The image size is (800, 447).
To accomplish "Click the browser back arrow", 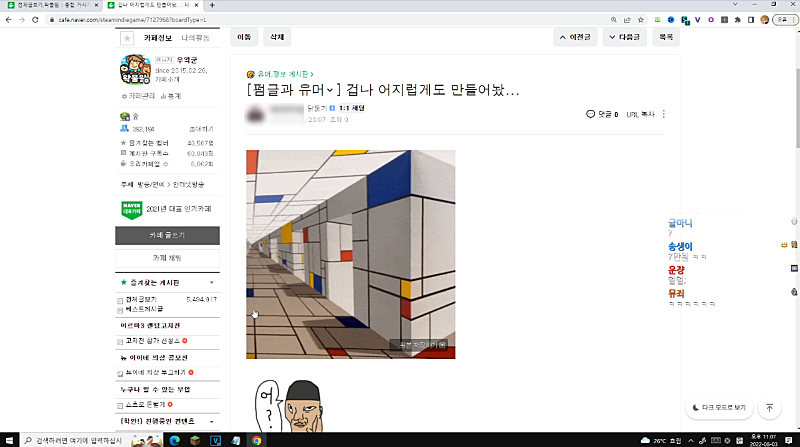I will pyautogui.click(x=8, y=20).
